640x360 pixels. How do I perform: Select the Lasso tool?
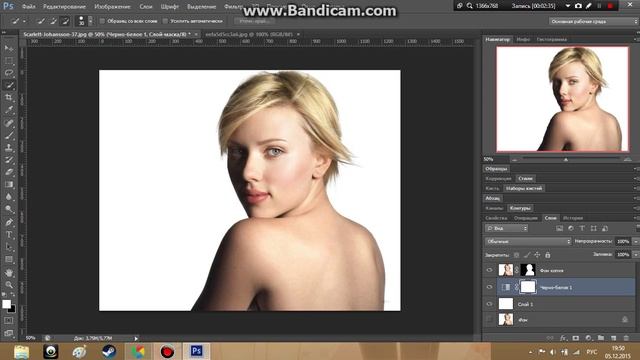(x=9, y=73)
